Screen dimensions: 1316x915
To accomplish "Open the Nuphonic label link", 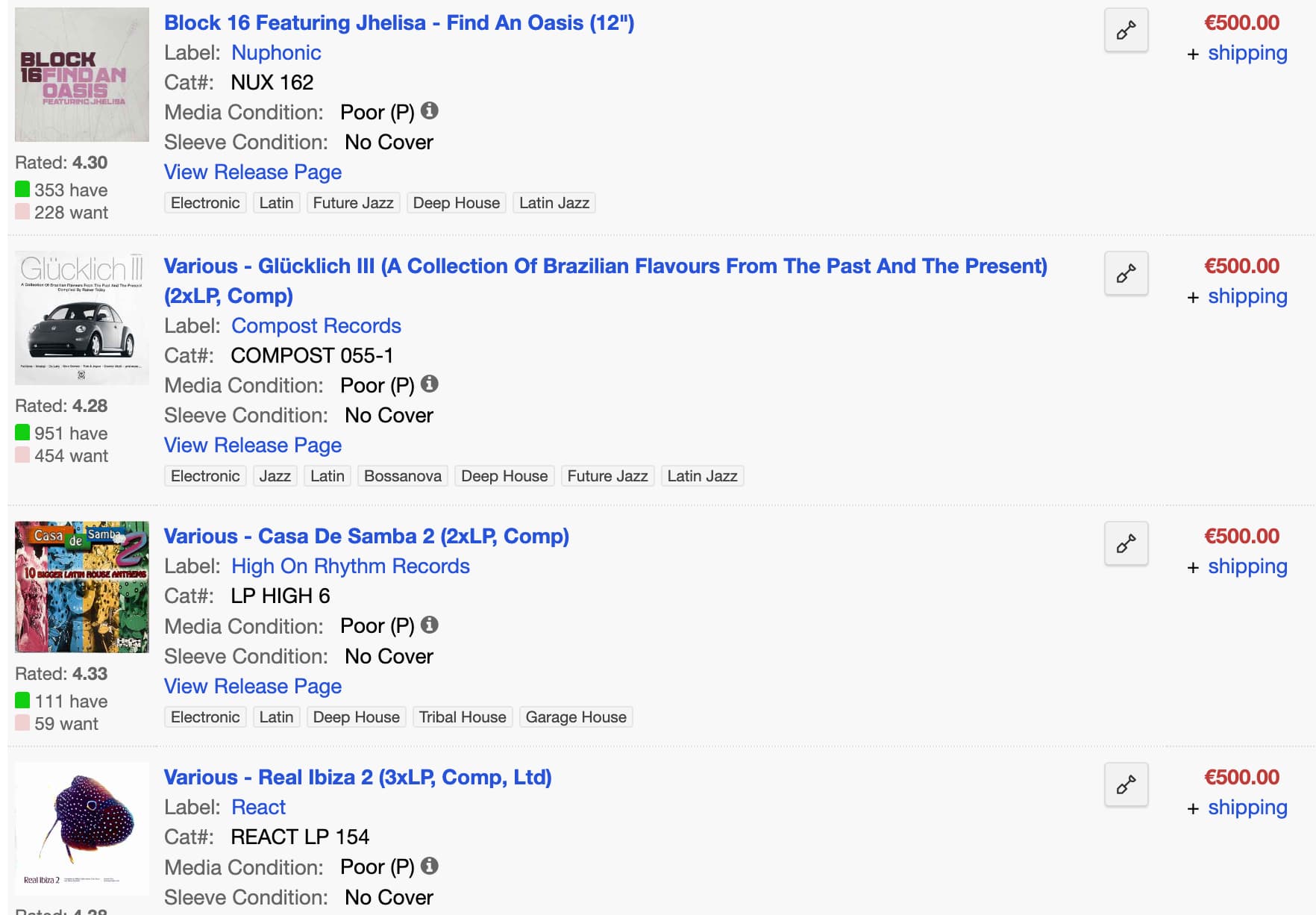I will tap(276, 53).
